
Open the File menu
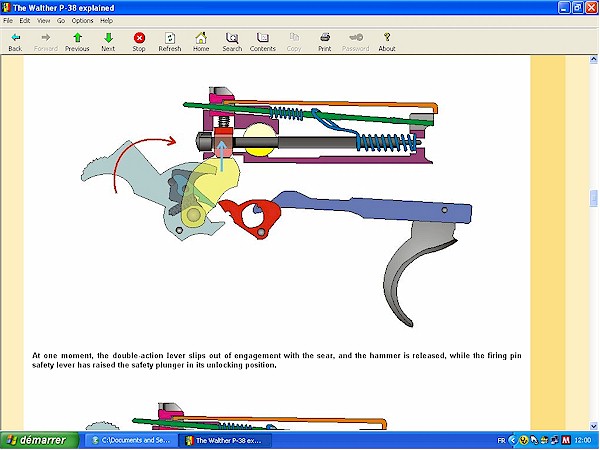click(x=8, y=21)
